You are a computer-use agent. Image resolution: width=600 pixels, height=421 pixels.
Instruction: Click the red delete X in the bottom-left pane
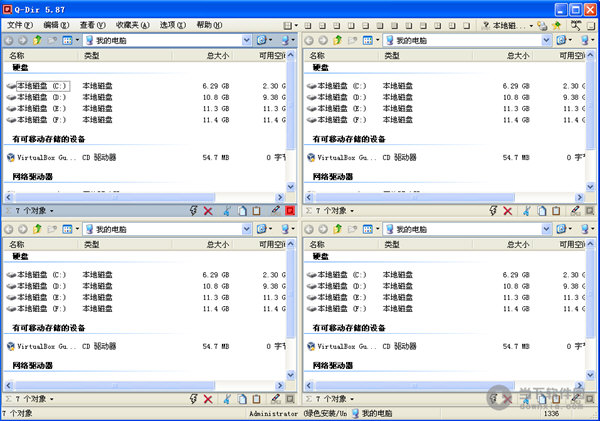click(x=208, y=399)
